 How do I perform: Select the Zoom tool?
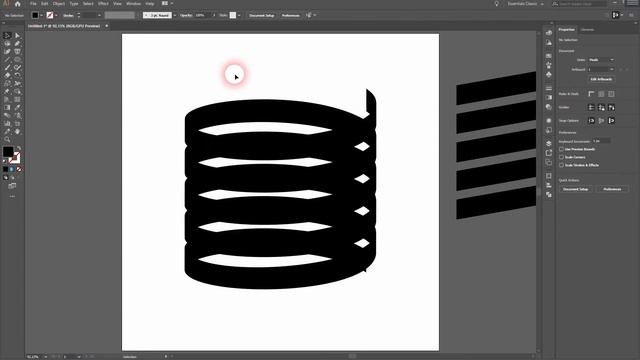click(7, 140)
